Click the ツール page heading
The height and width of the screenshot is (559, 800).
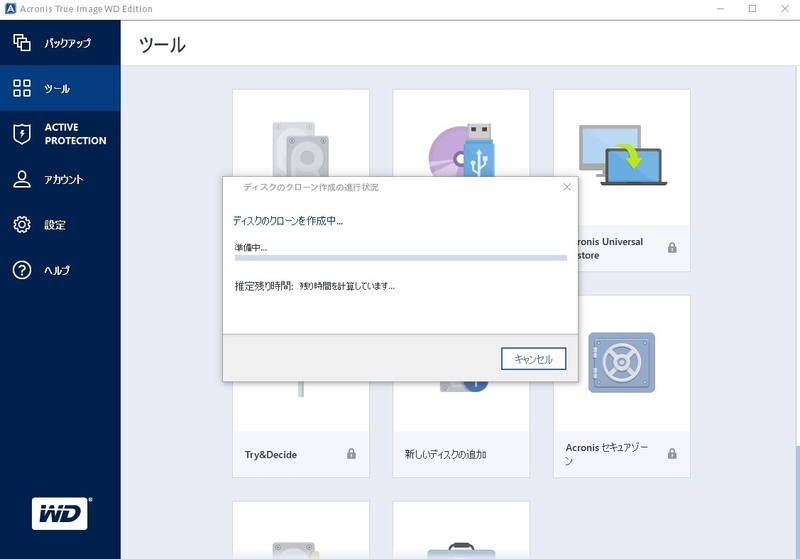click(x=162, y=45)
